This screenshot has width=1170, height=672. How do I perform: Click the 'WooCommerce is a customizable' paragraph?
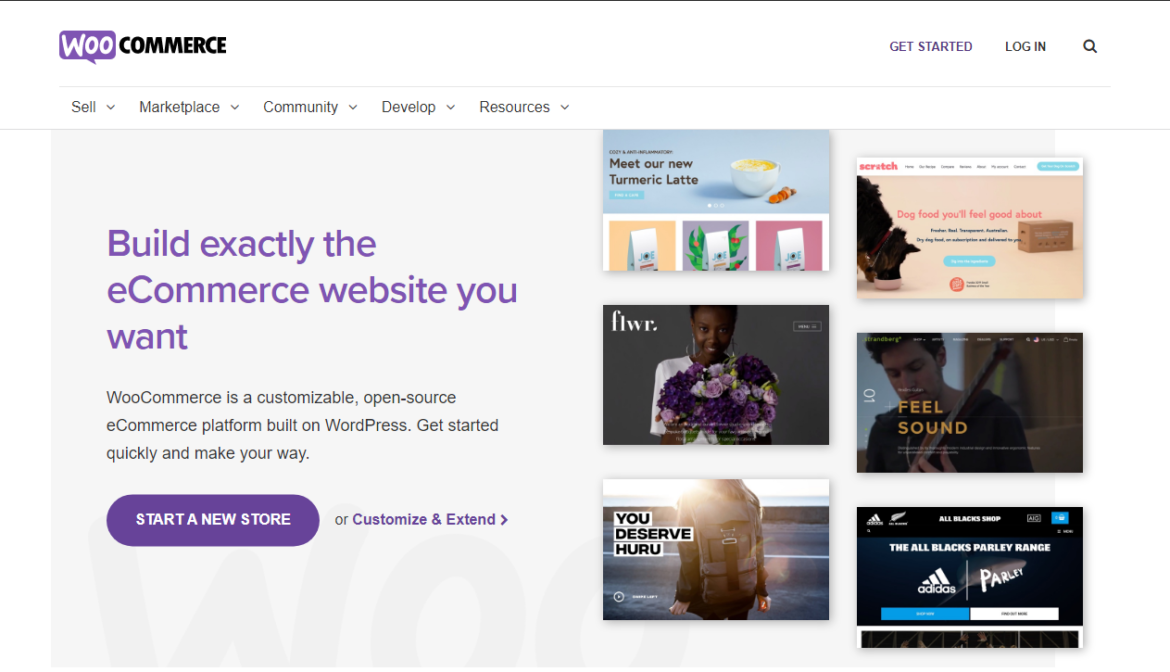tap(302, 425)
